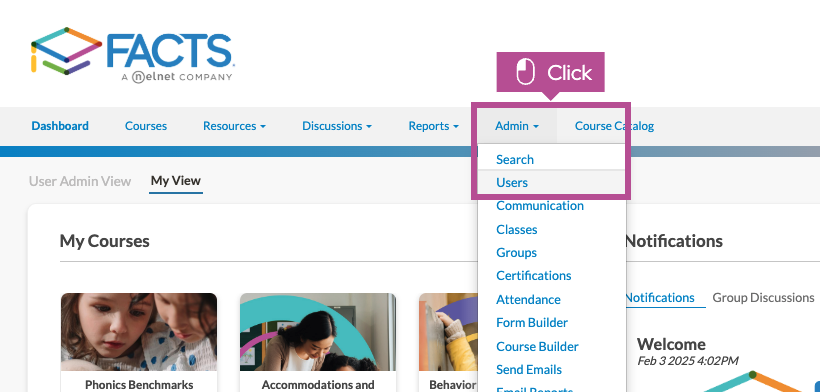Switch to My View tab
Image resolution: width=820 pixels, height=392 pixels.
(176, 181)
